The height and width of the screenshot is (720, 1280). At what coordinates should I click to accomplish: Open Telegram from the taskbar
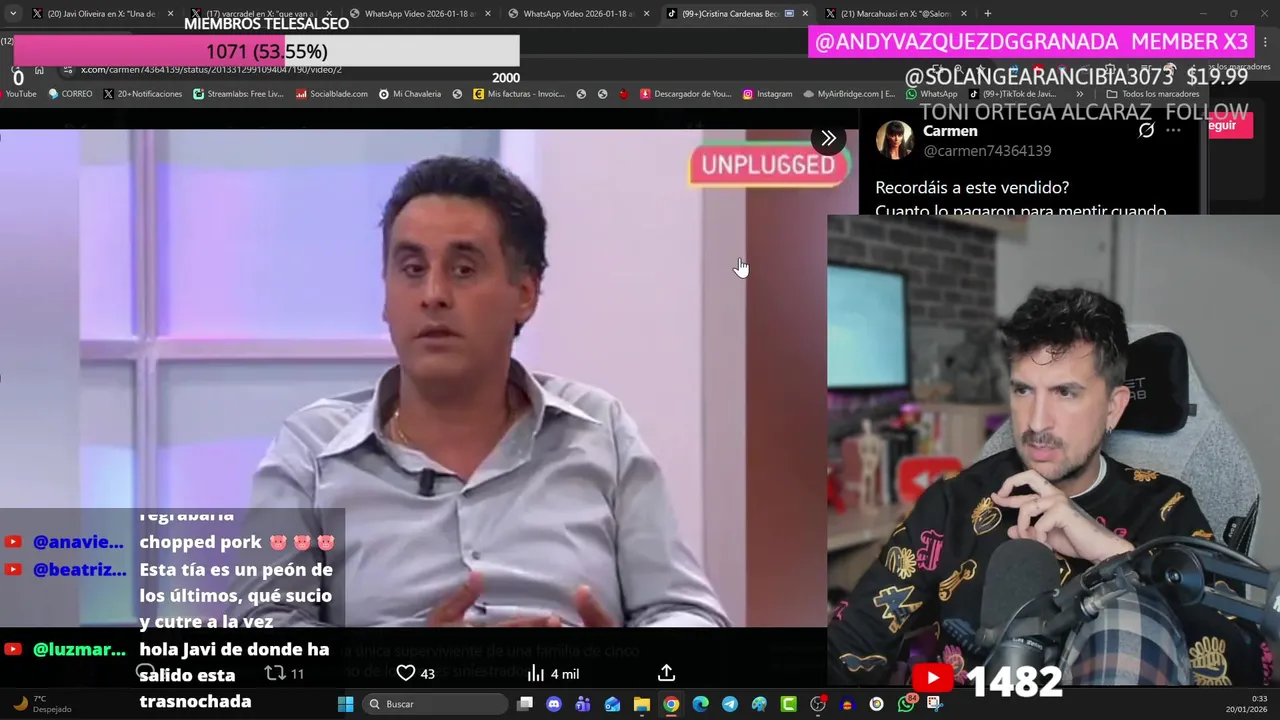729,704
